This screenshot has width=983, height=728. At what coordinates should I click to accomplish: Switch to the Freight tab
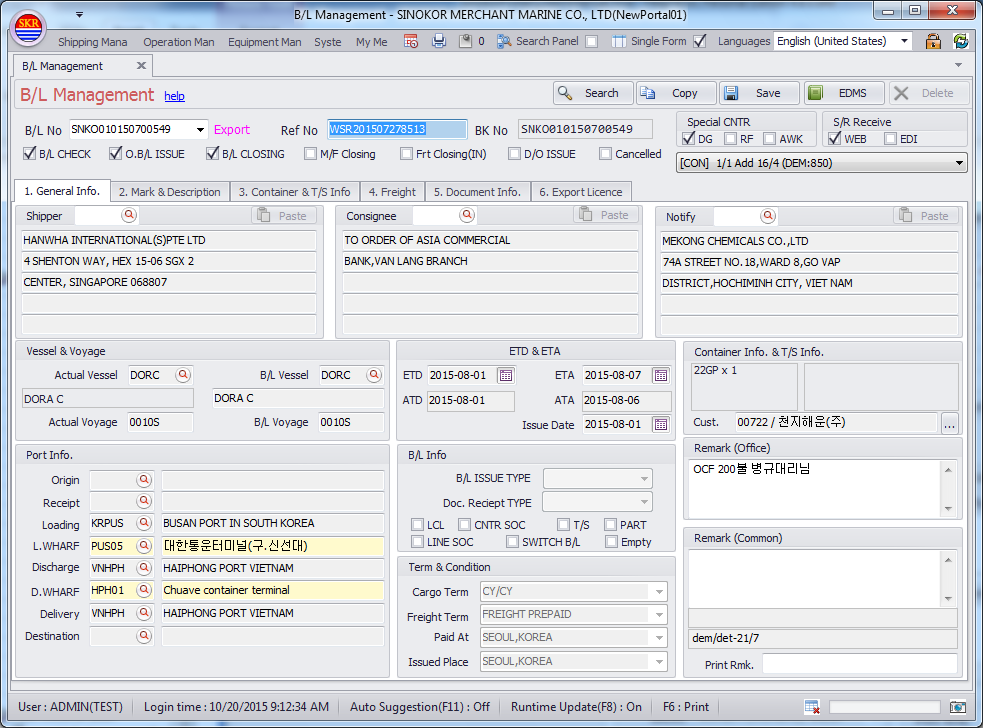(392, 192)
